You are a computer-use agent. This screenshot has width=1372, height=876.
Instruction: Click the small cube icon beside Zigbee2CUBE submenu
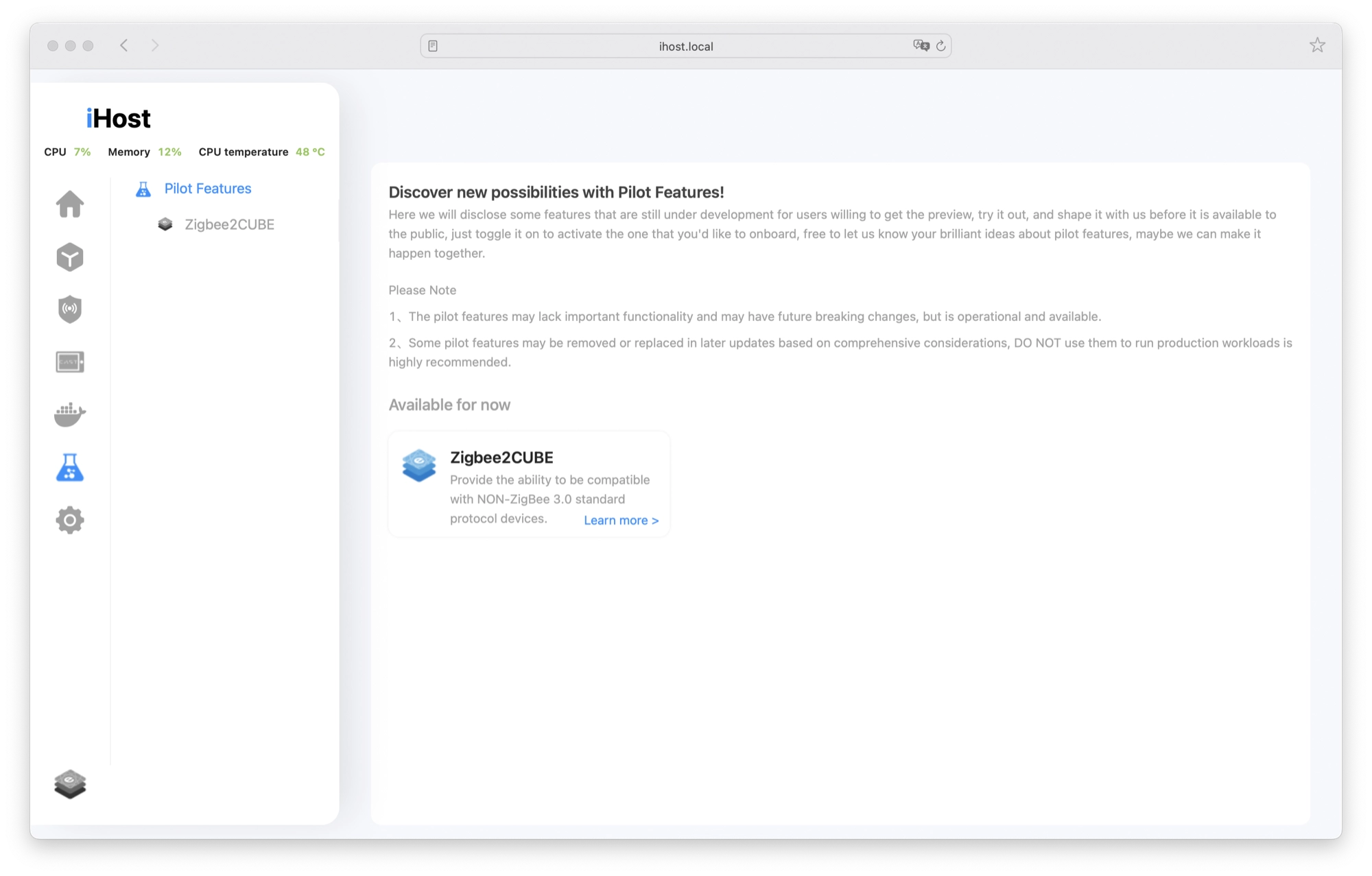click(165, 224)
